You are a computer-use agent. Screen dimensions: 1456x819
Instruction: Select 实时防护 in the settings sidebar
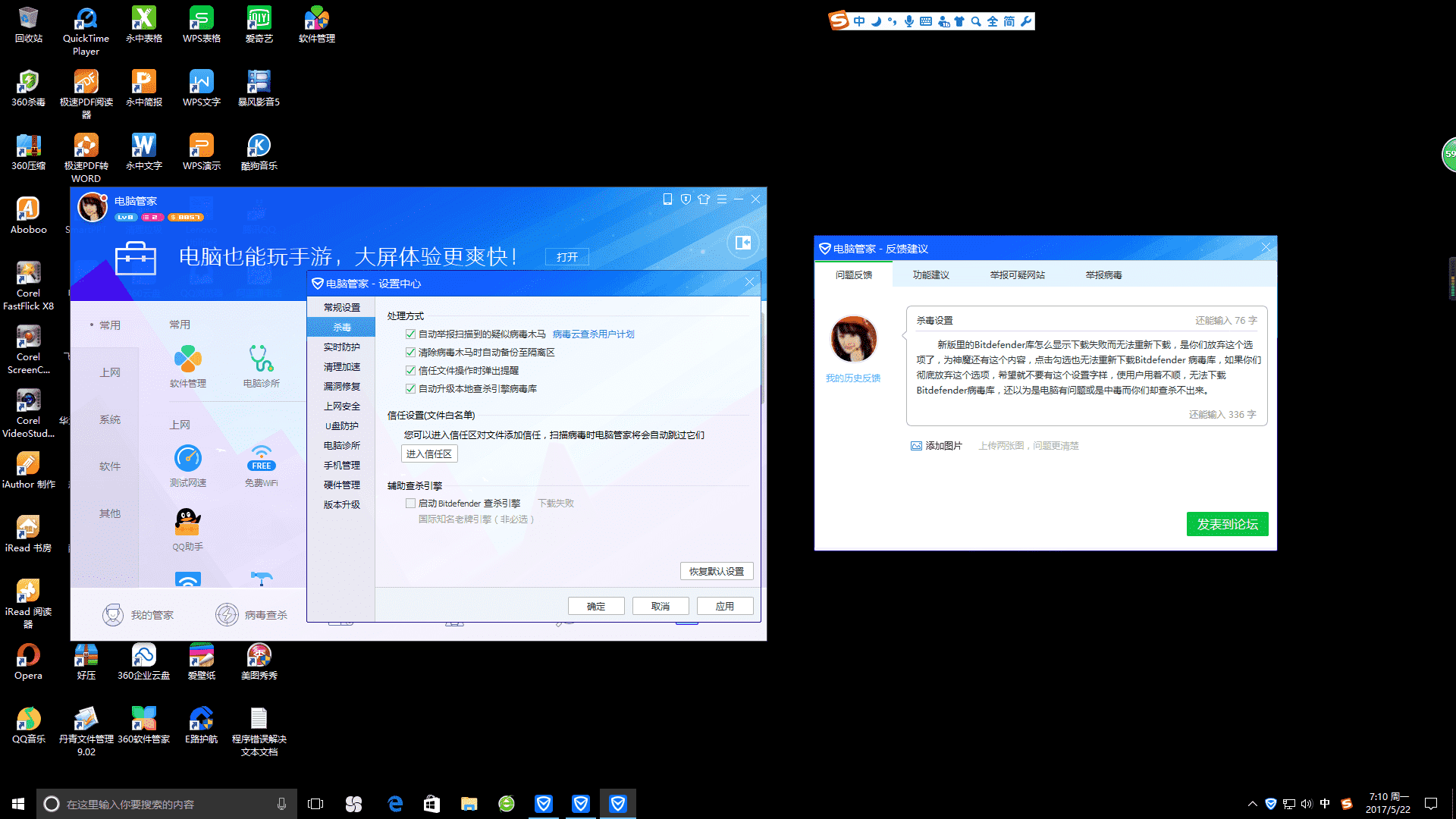341,347
